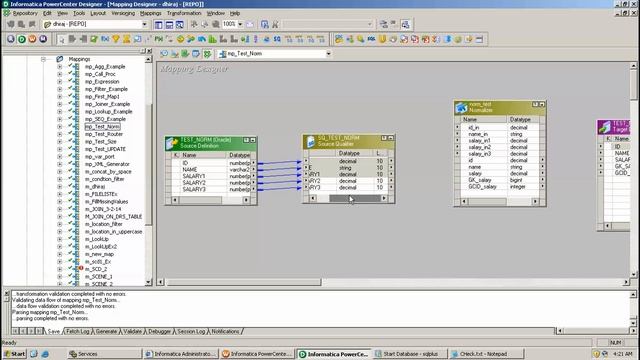Switch to the Notifications output tab

tap(225, 331)
